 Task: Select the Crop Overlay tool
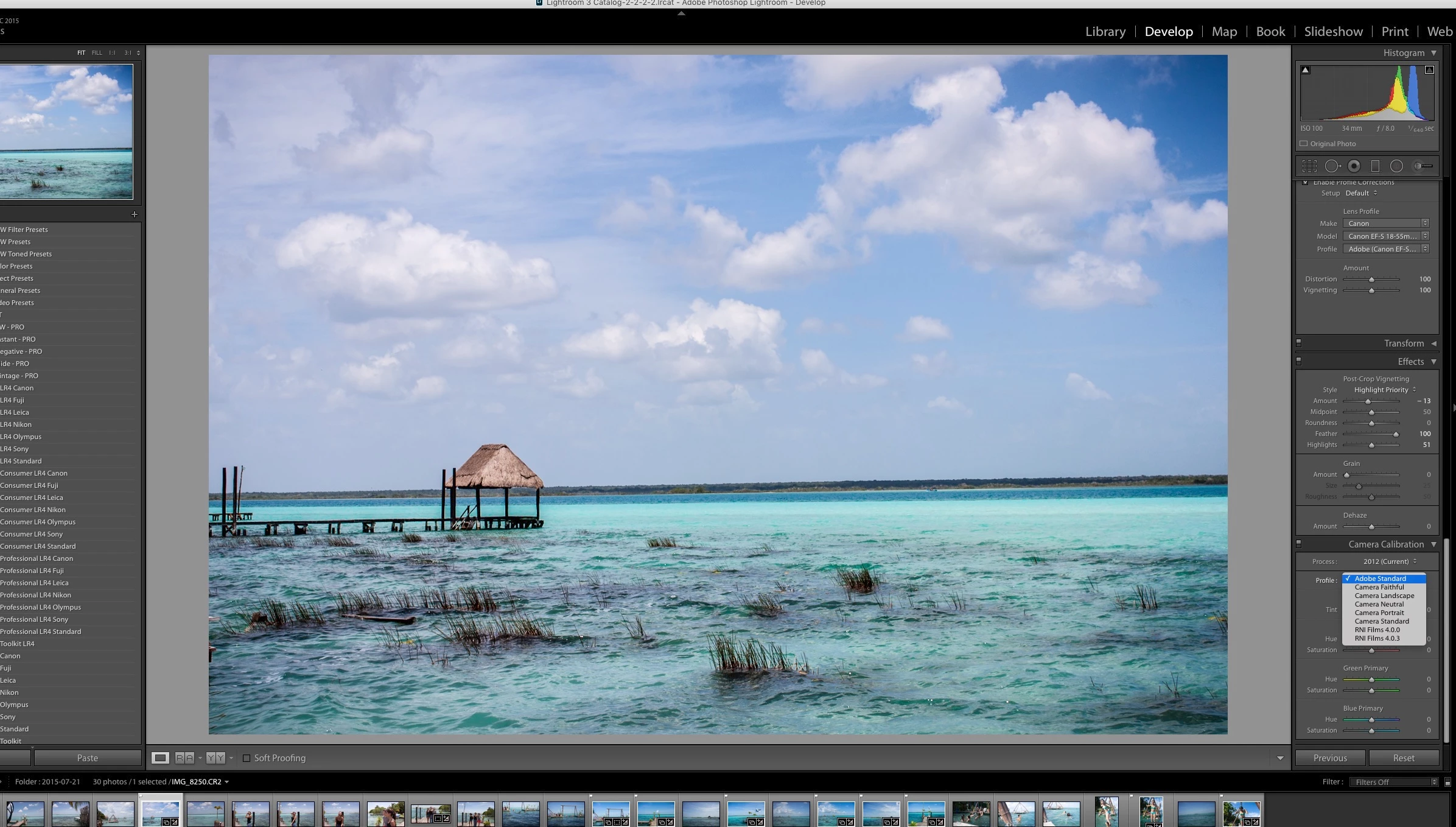1309,166
